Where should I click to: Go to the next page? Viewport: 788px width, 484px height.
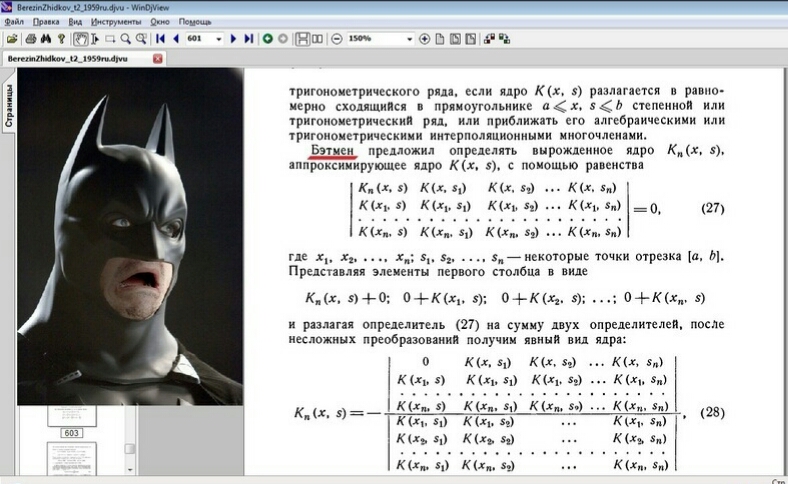point(233,39)
